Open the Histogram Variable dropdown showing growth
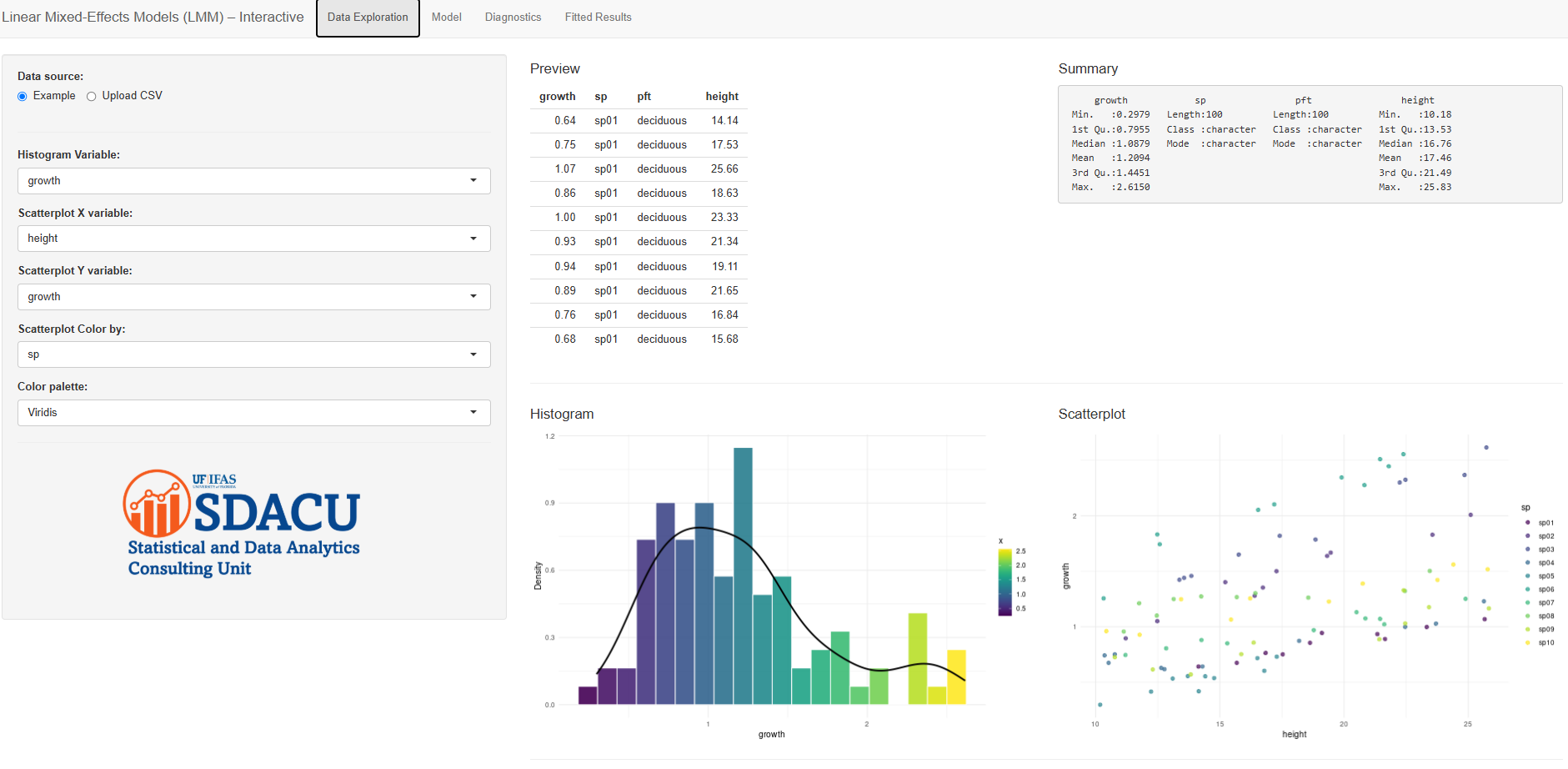 [253, 180]
